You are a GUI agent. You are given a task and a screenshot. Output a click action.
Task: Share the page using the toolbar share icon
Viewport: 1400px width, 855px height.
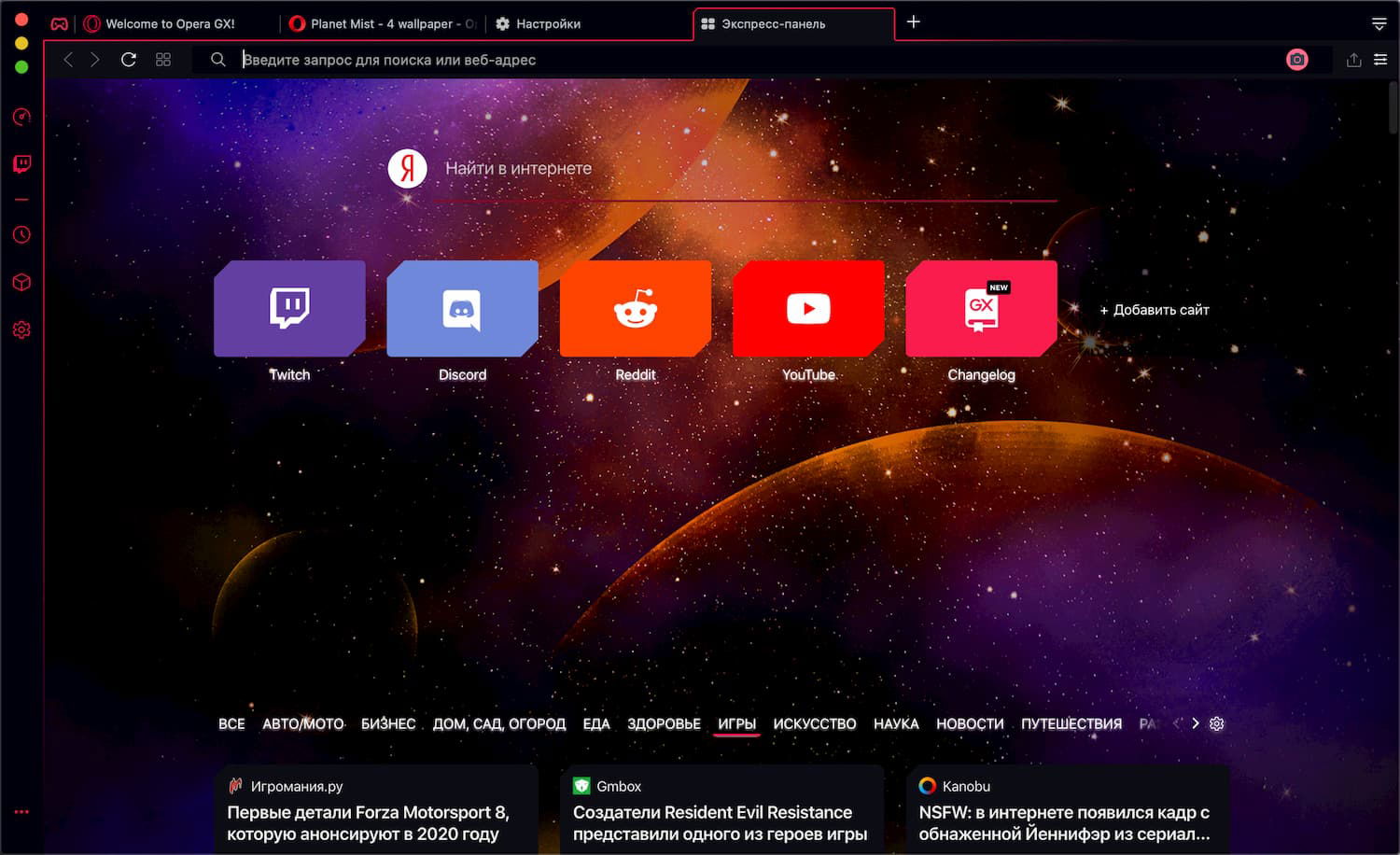[1353, 59]
